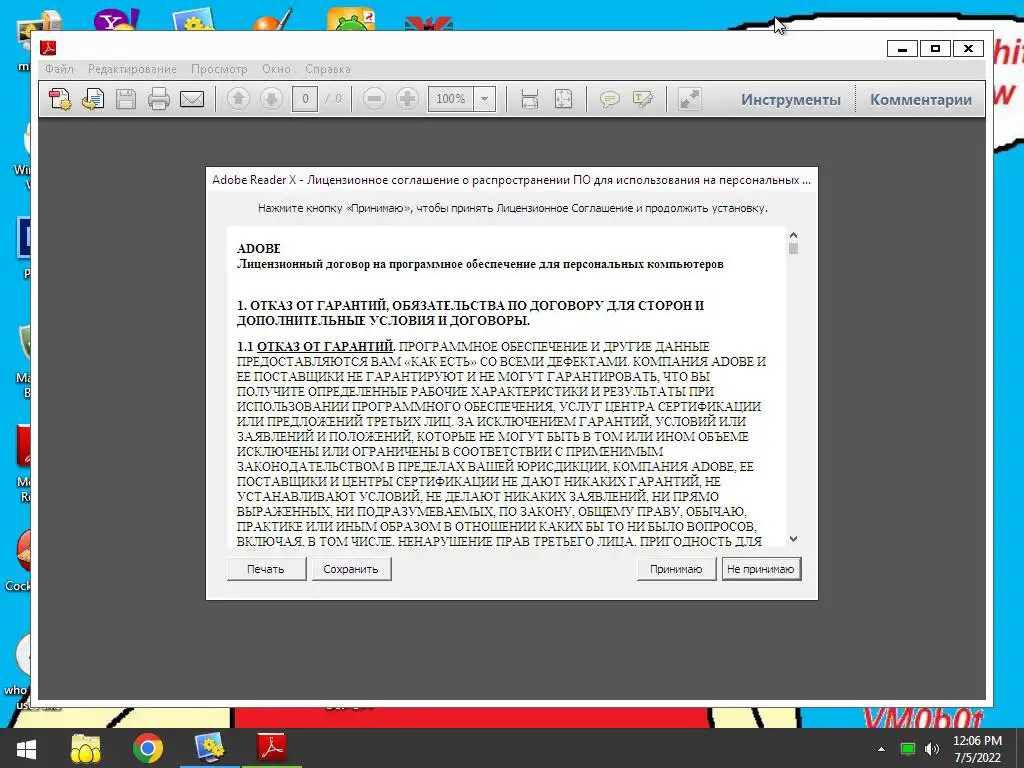This screenshot has height=768, width=1024.
Task: Go to next page arrow icon
Action: point(271,99)
